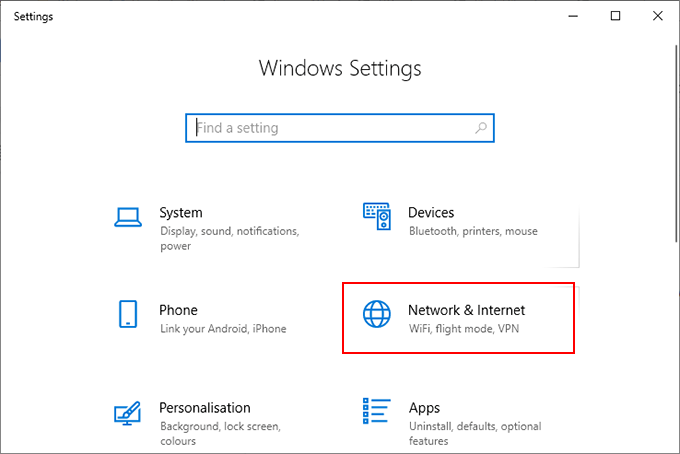Click the System laptop icon
The width and height of the screenshot is (680, 454).
tap(127, 216)
